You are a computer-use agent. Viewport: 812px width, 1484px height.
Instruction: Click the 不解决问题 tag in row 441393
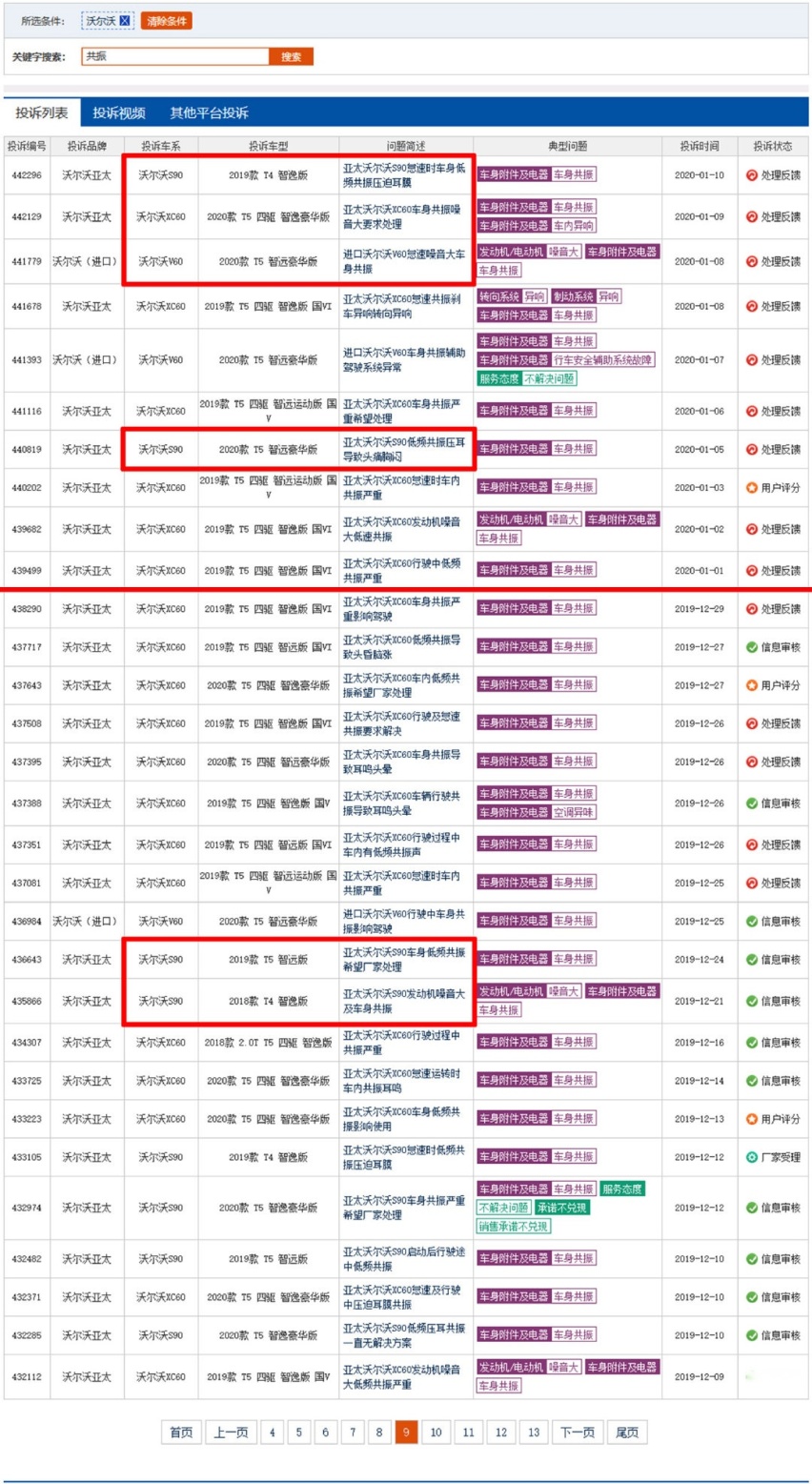click(549, 378)
